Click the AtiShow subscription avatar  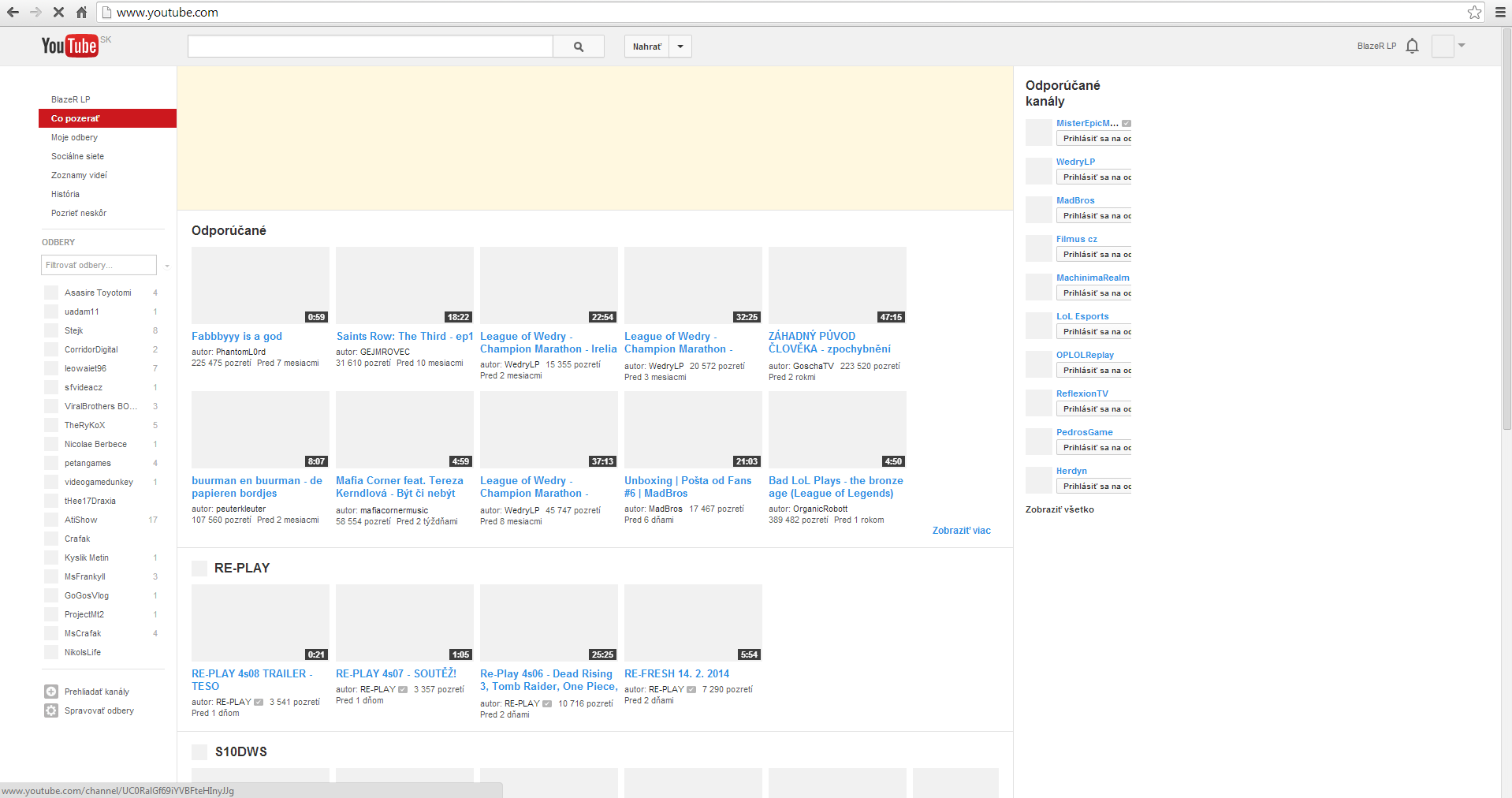[x=51, y=520]
